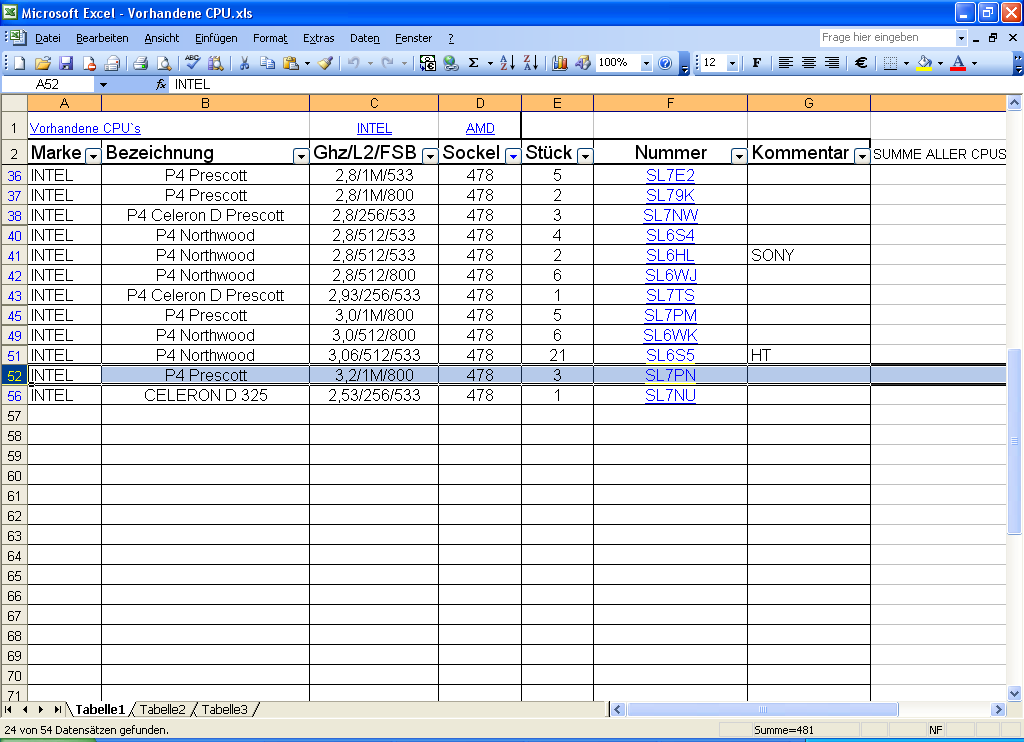Switch to the Tabelle3 sheet tab
Screen dimensions: 1024x742
[x=225, y=709]
